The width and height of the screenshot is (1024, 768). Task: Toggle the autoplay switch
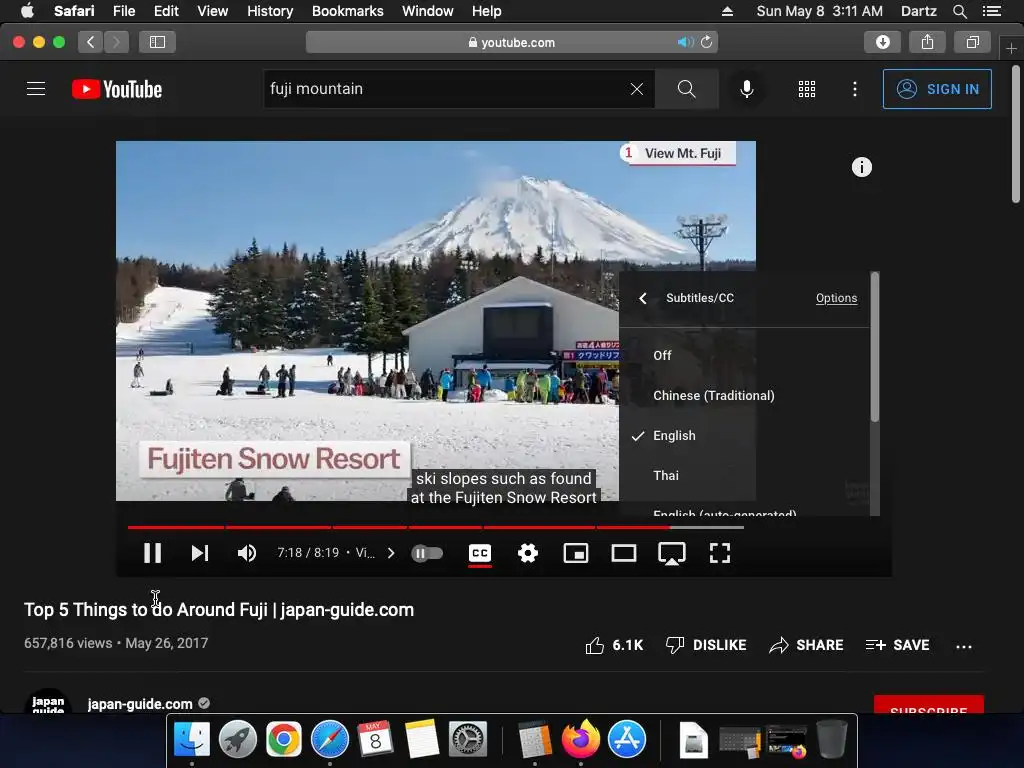pos(427,554)
